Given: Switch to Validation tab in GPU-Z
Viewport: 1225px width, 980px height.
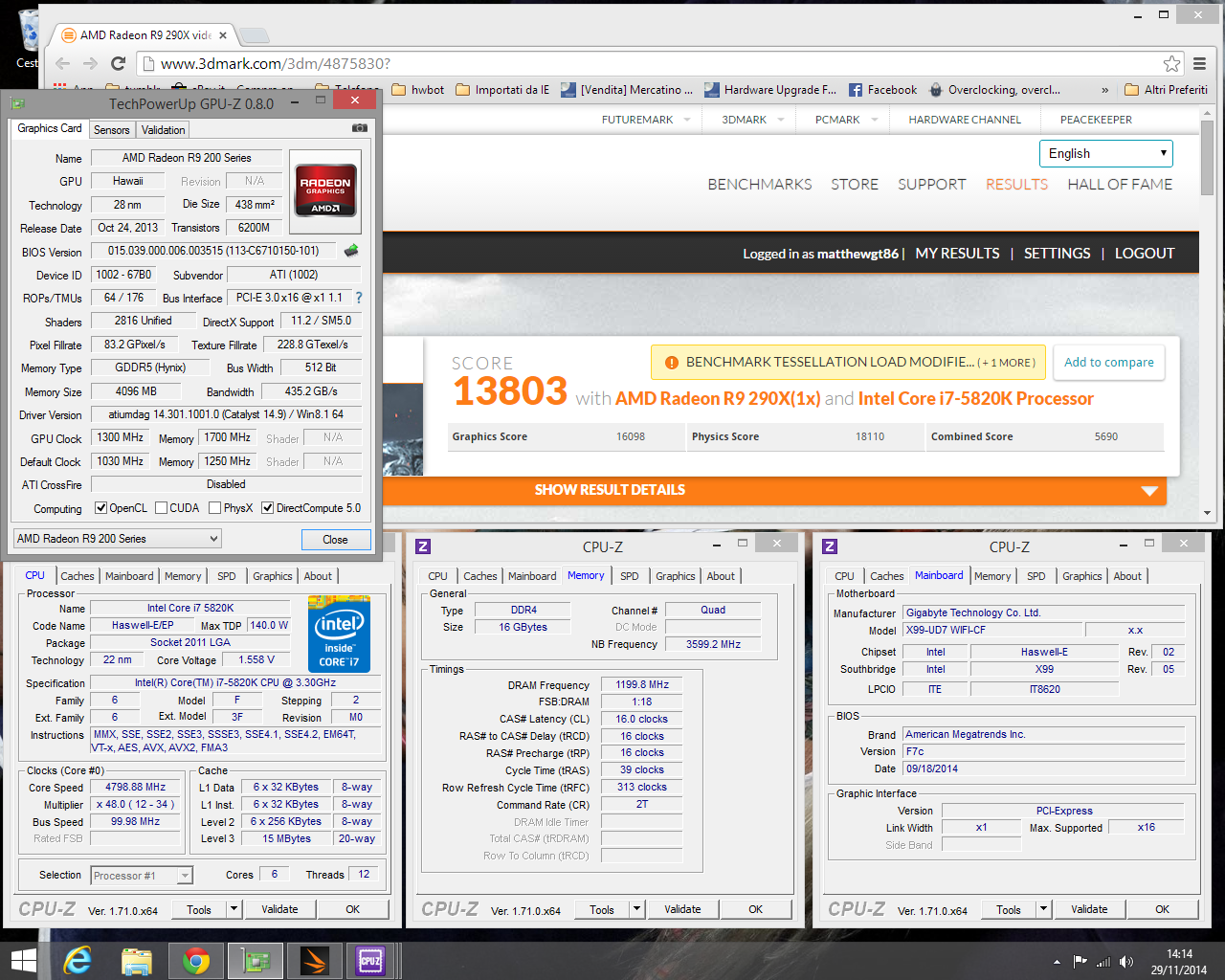Looking at the screenshot, I should click(163, 130).
